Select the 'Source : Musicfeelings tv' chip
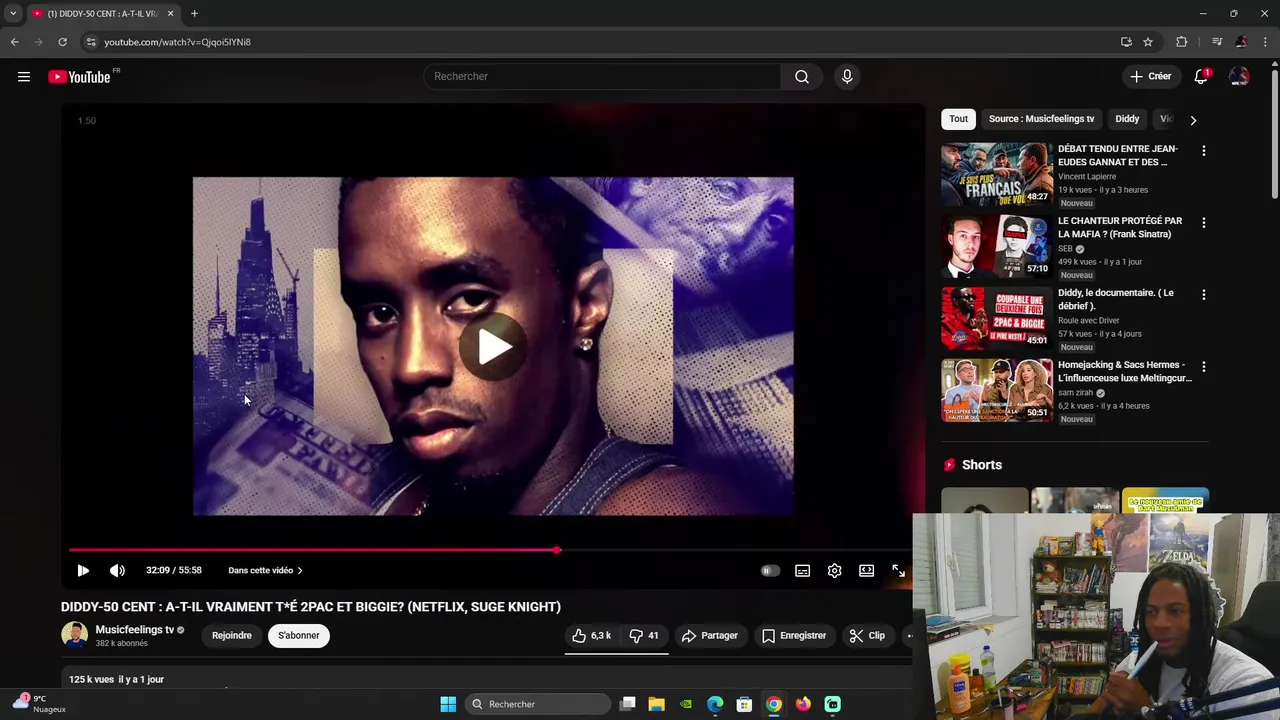This screenshot has height=720, width=1280. pos(1041,119)
